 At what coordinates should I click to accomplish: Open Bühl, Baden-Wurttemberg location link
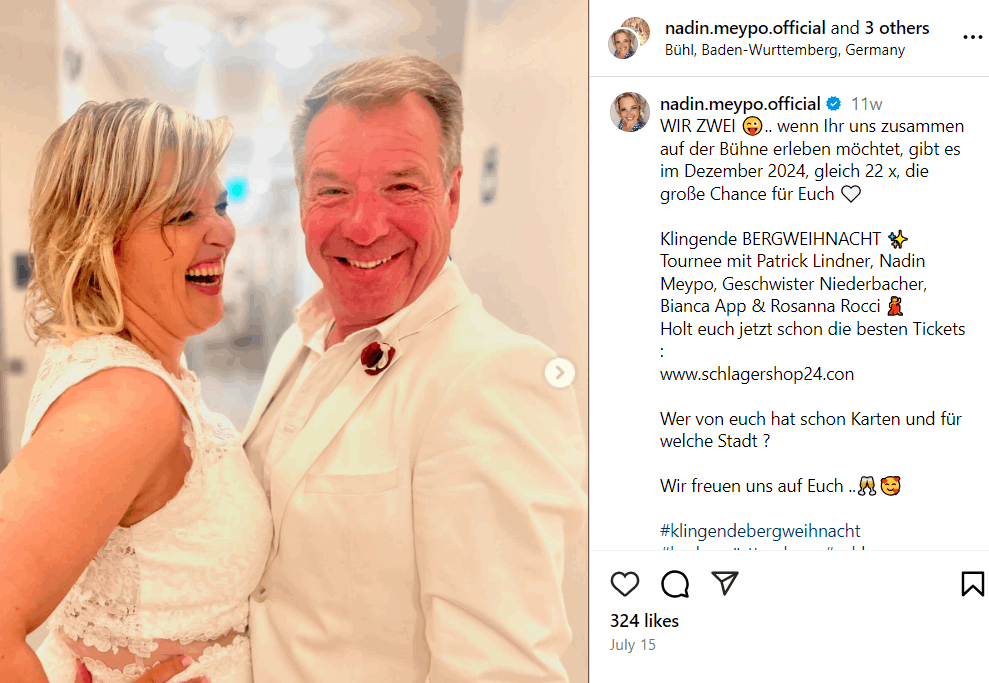point(785,50)
